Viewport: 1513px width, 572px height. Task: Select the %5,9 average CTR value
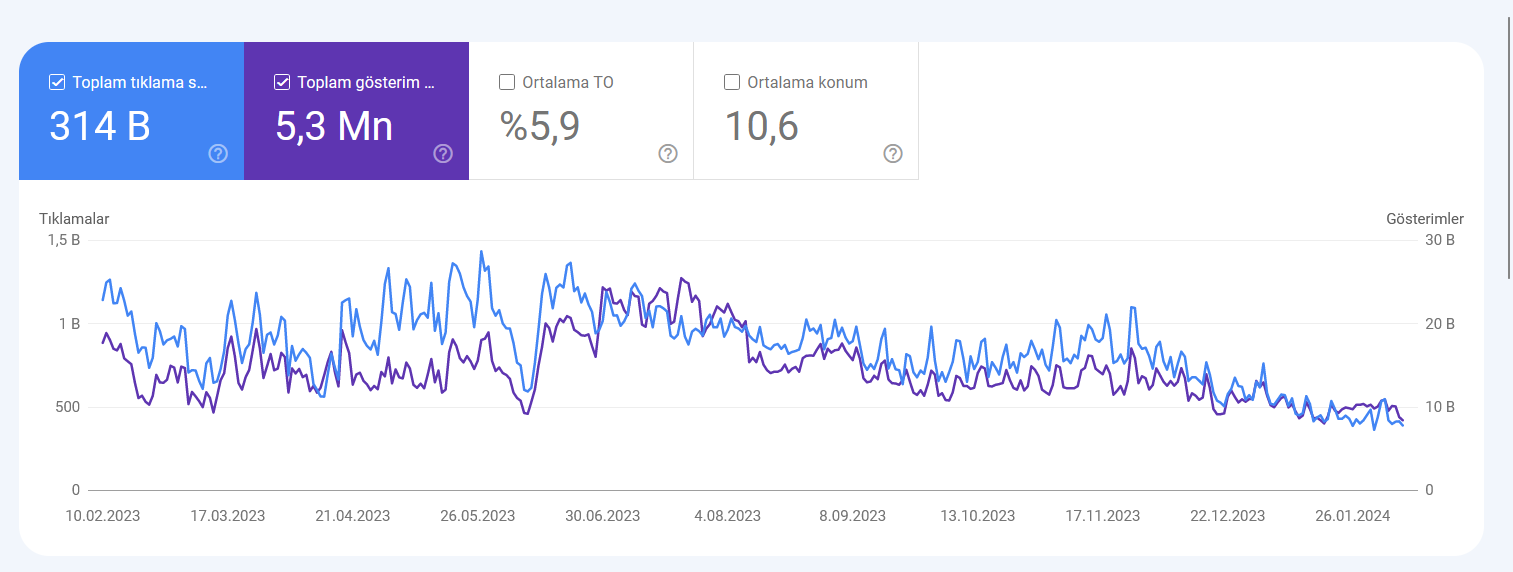tap(540, 127)
